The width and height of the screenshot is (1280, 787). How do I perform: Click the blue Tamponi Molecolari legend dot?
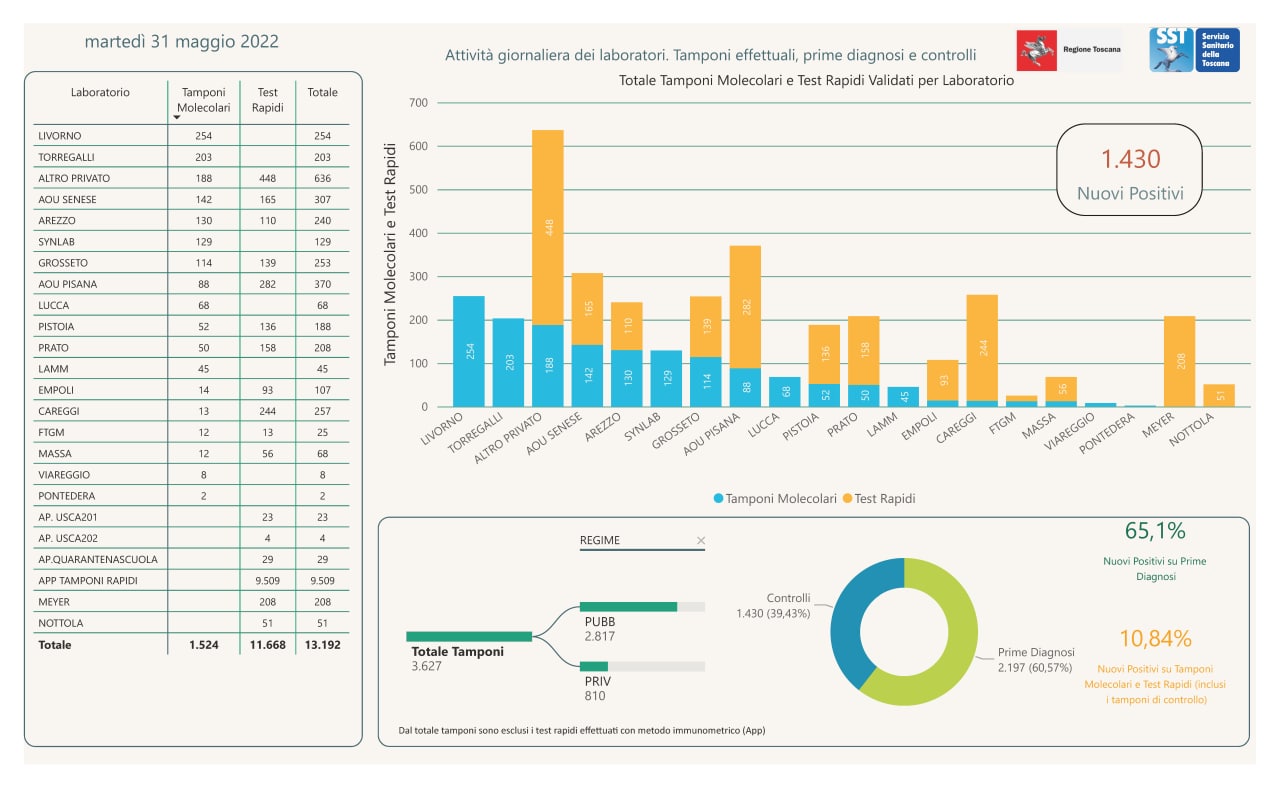pos(719,498)
